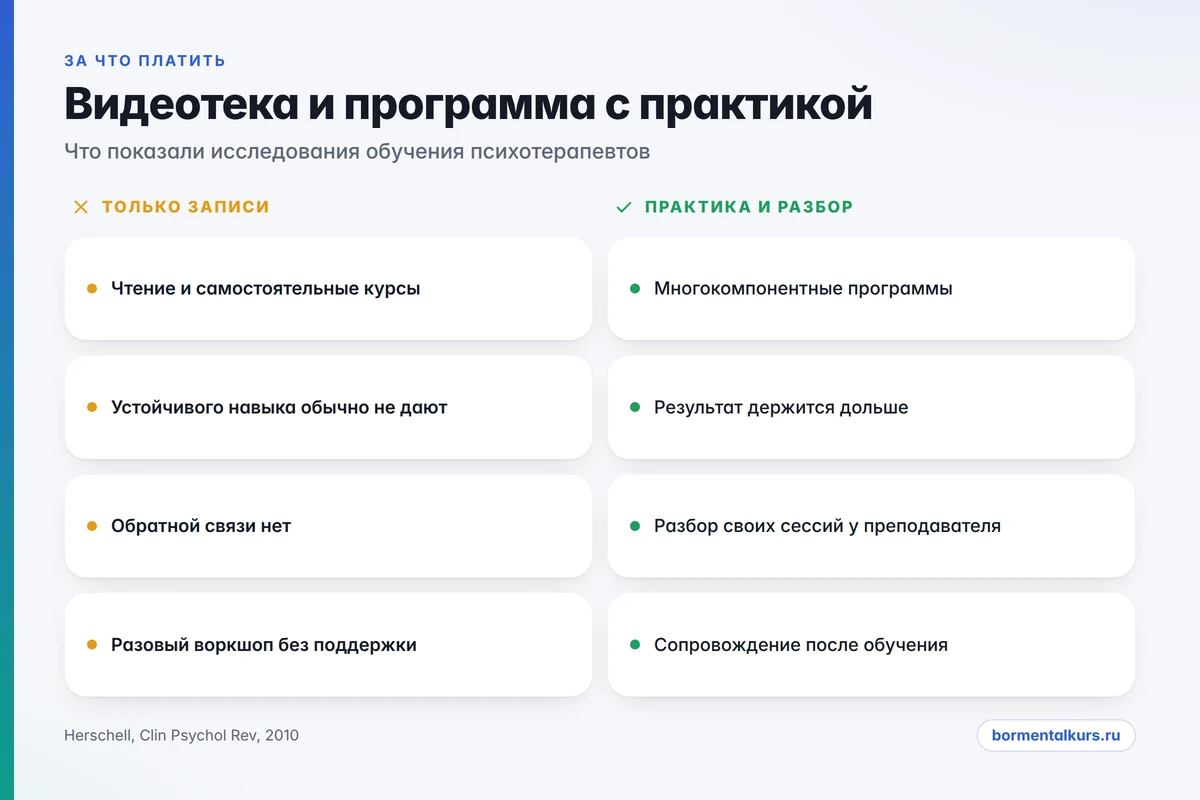Click the card Результат держится дольше
The height and width of the screenshot is (800, 1200).
[871, 408]
